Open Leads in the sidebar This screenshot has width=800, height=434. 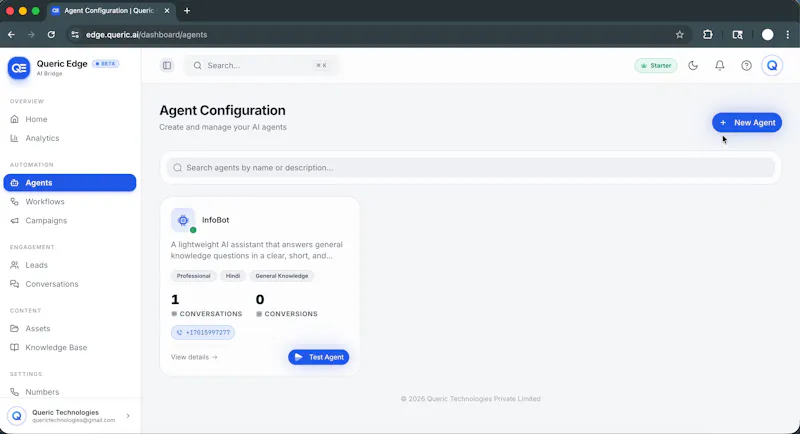pyautogui.click(x=70, y=265)
